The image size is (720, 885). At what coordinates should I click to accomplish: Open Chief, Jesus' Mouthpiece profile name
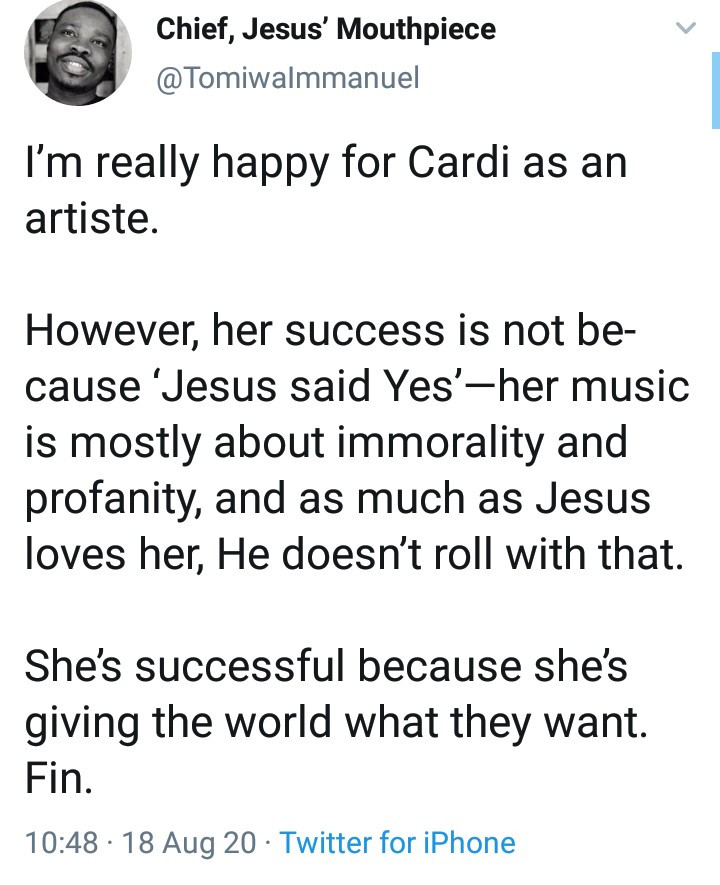tap(326, 29)
